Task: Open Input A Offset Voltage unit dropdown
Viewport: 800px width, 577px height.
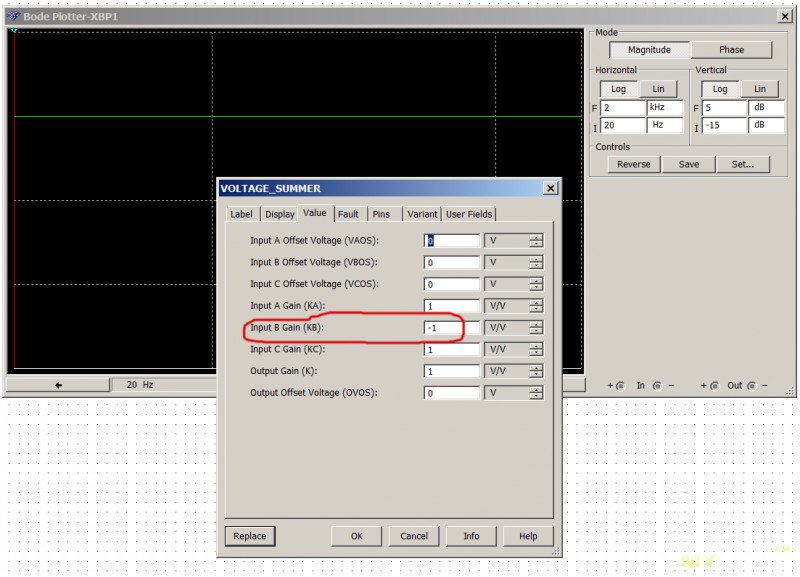Action: (x=536, y=240)
